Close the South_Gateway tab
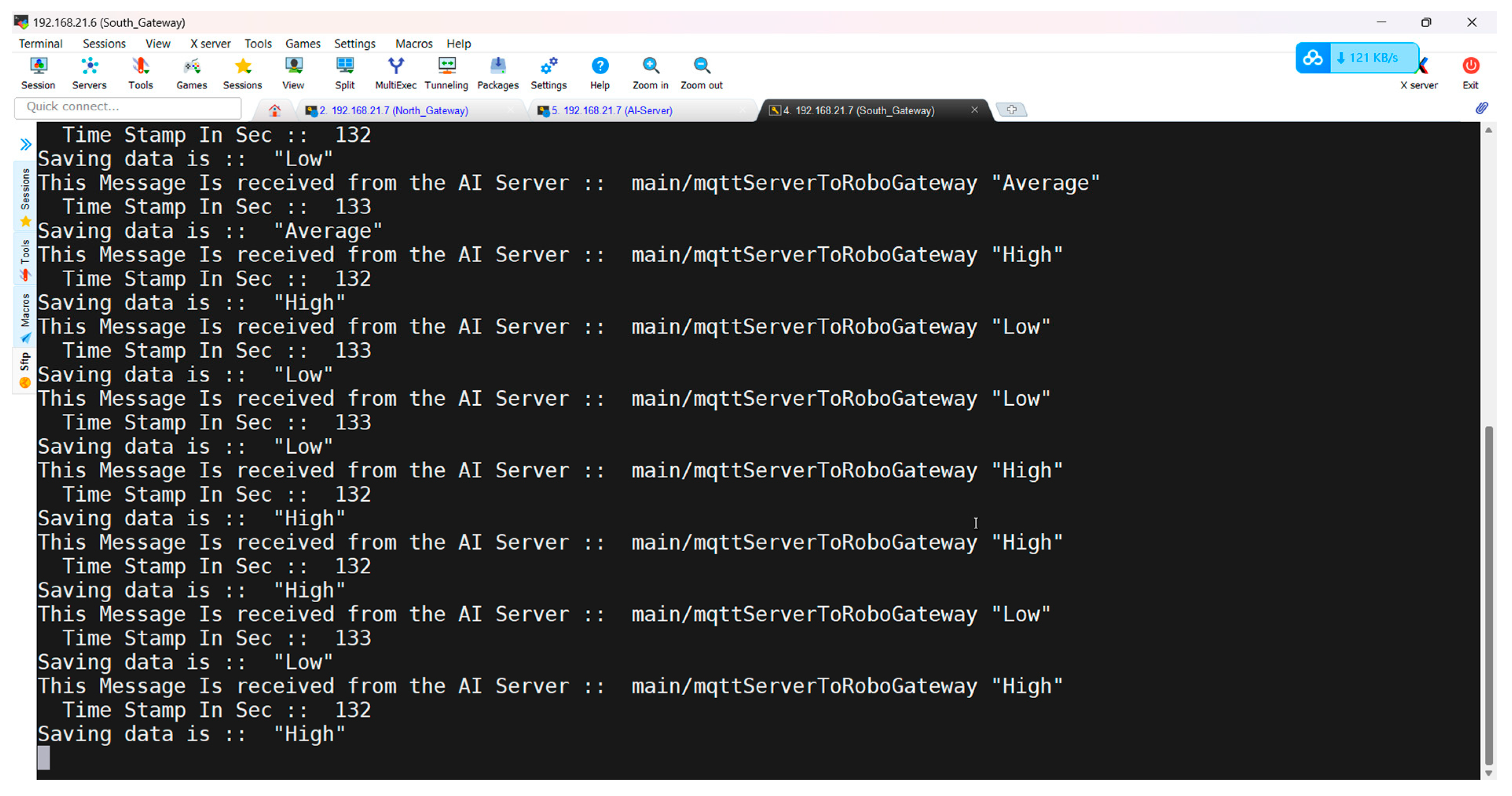 coord(974,110)
